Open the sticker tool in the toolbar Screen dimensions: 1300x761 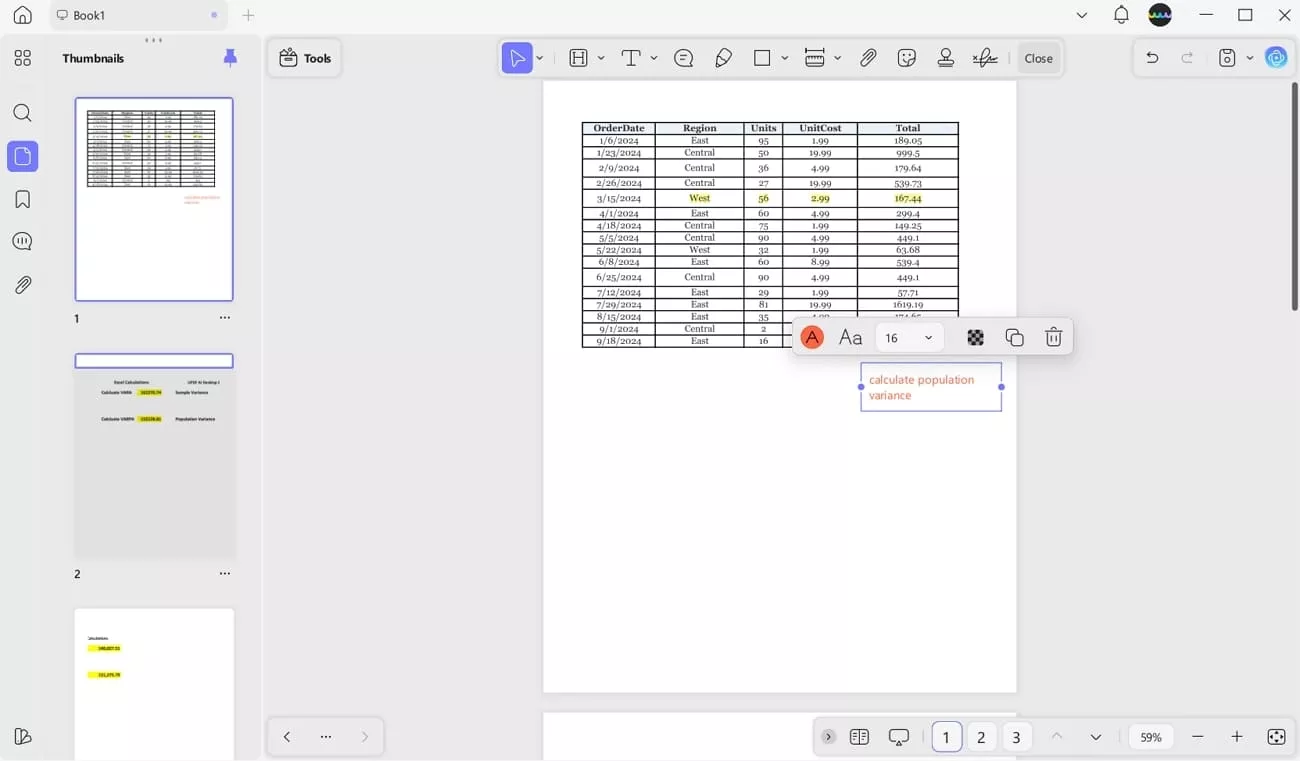click(906, 58)
